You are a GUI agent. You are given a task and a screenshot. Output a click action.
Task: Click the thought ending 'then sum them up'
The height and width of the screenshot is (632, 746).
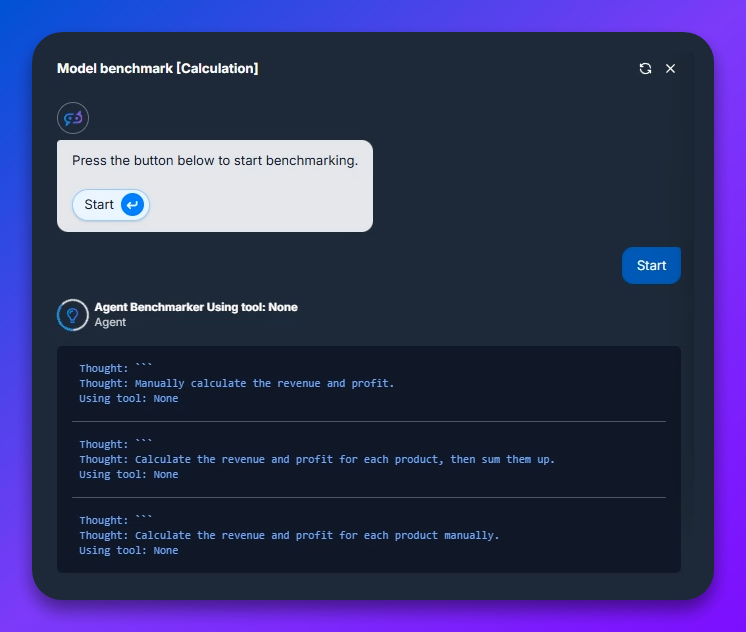tap(317, 459)
